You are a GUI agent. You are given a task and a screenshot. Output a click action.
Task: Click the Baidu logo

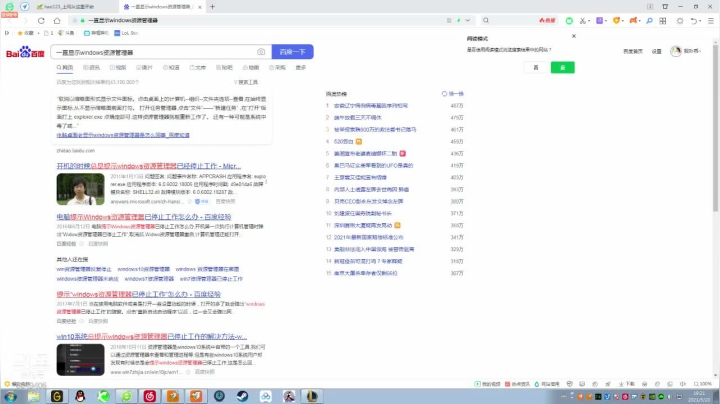pyautogui.click(x=25, y=52)
